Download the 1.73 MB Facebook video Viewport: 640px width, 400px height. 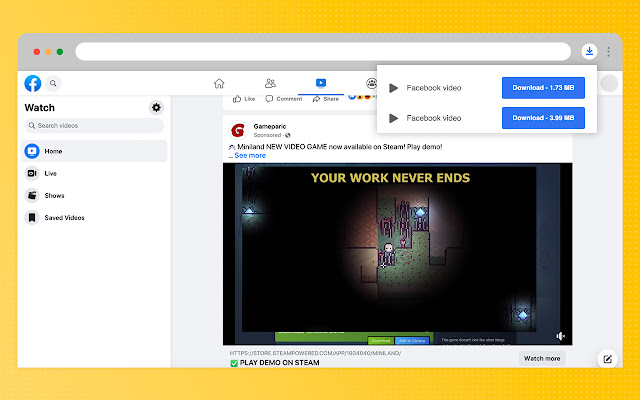coord(543,88)
